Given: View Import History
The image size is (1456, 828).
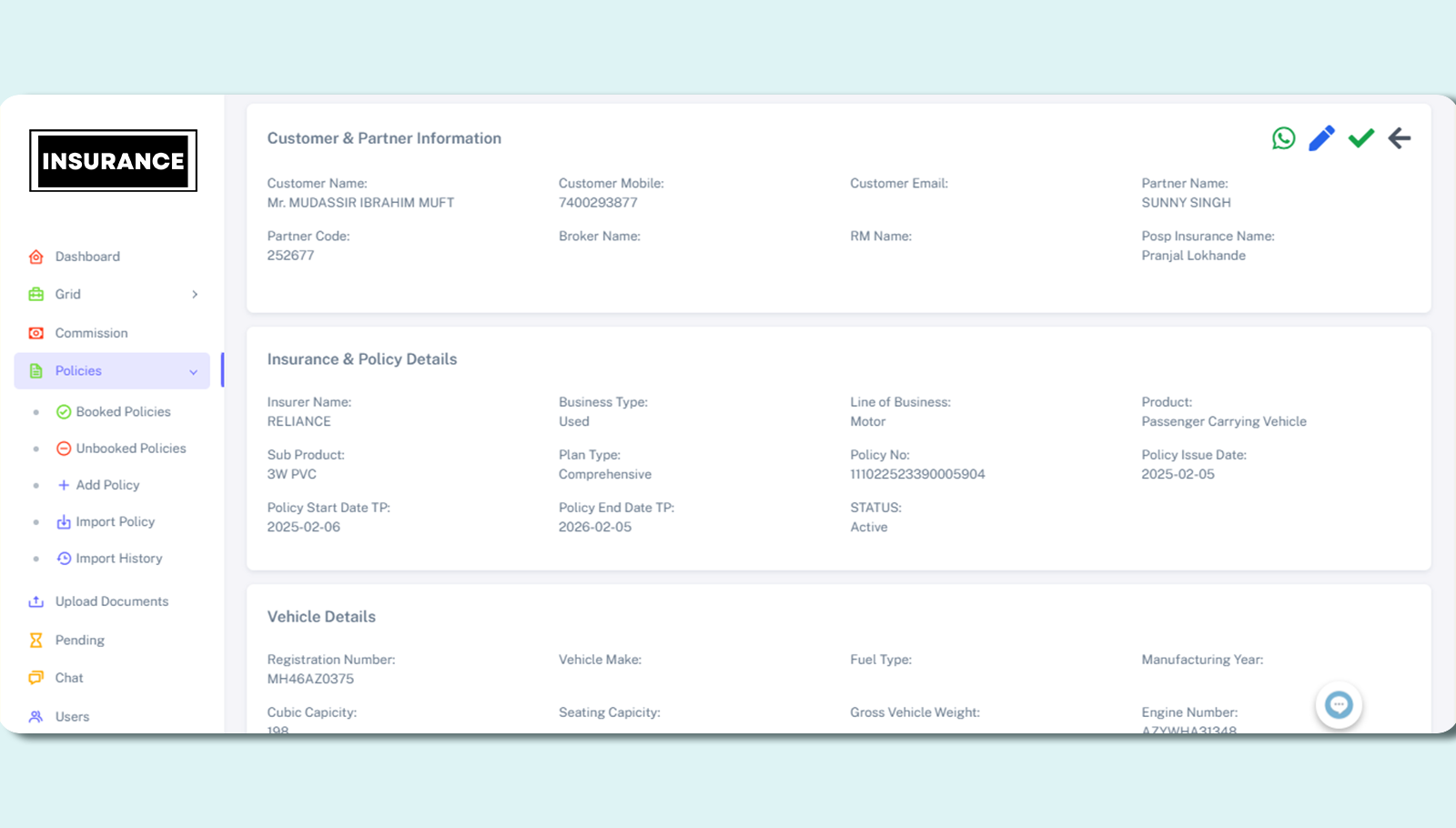Looking at the screenshot, I should [x=118, y=559].
